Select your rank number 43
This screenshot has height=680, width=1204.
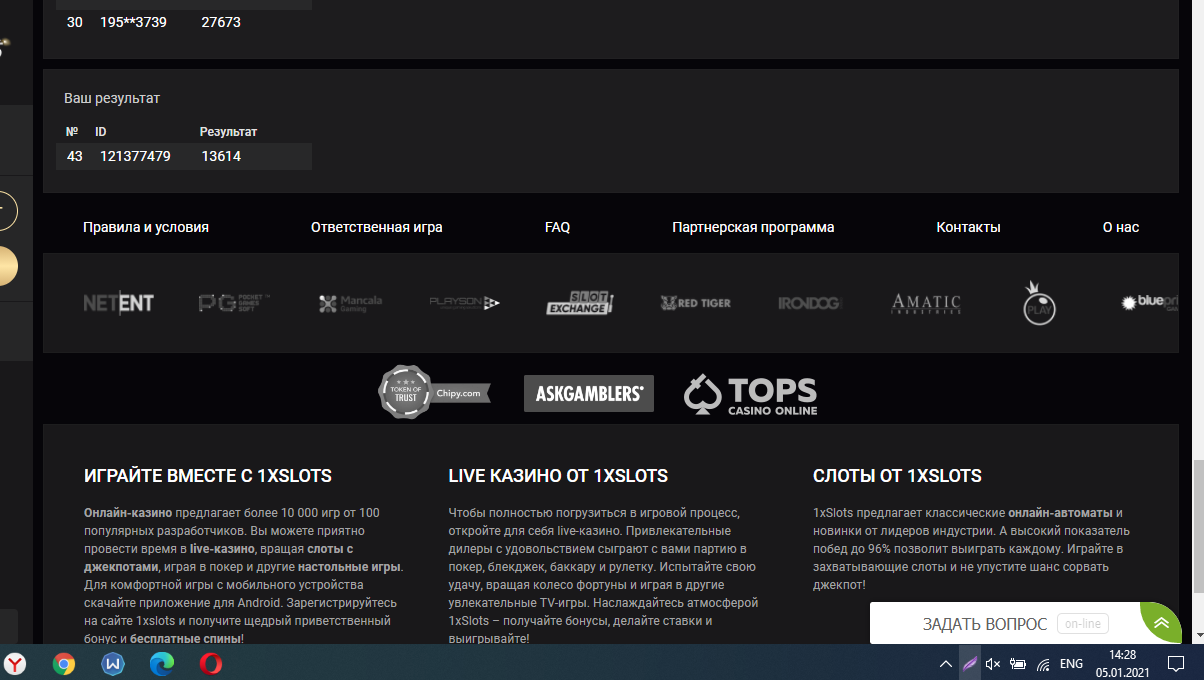[75, 156]
